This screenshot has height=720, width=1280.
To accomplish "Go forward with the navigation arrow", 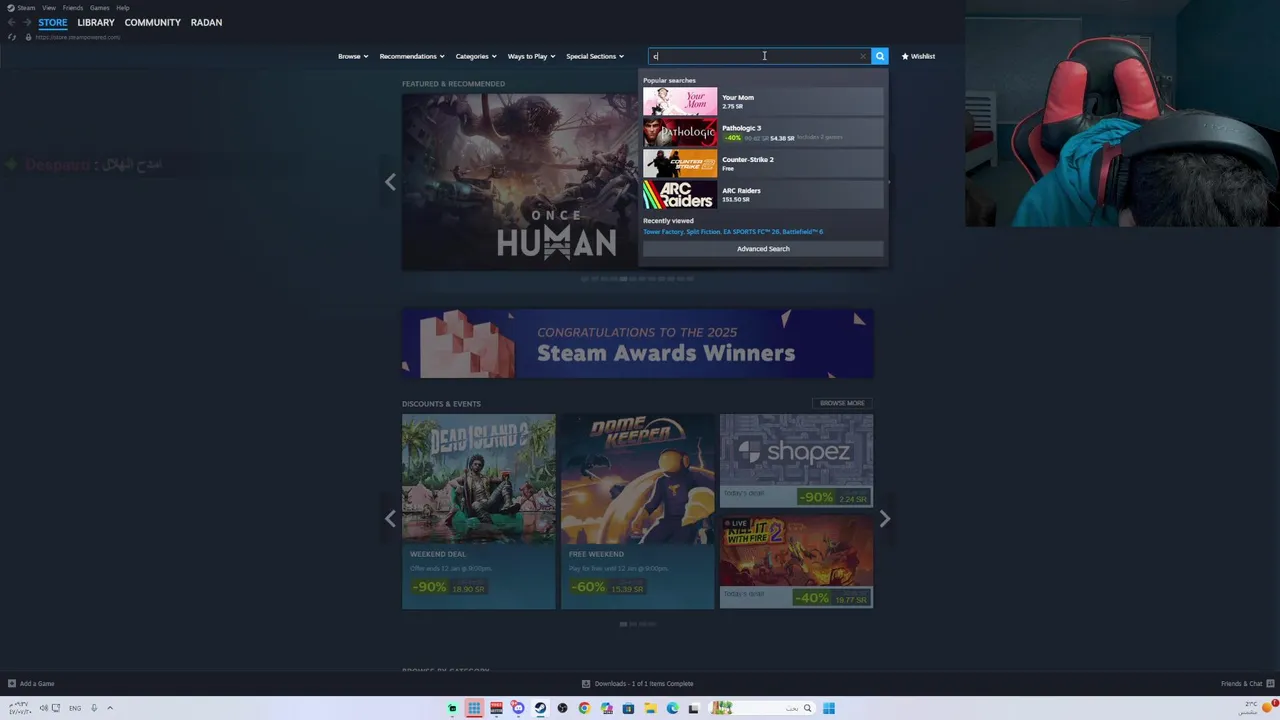I will click(27, 22).
